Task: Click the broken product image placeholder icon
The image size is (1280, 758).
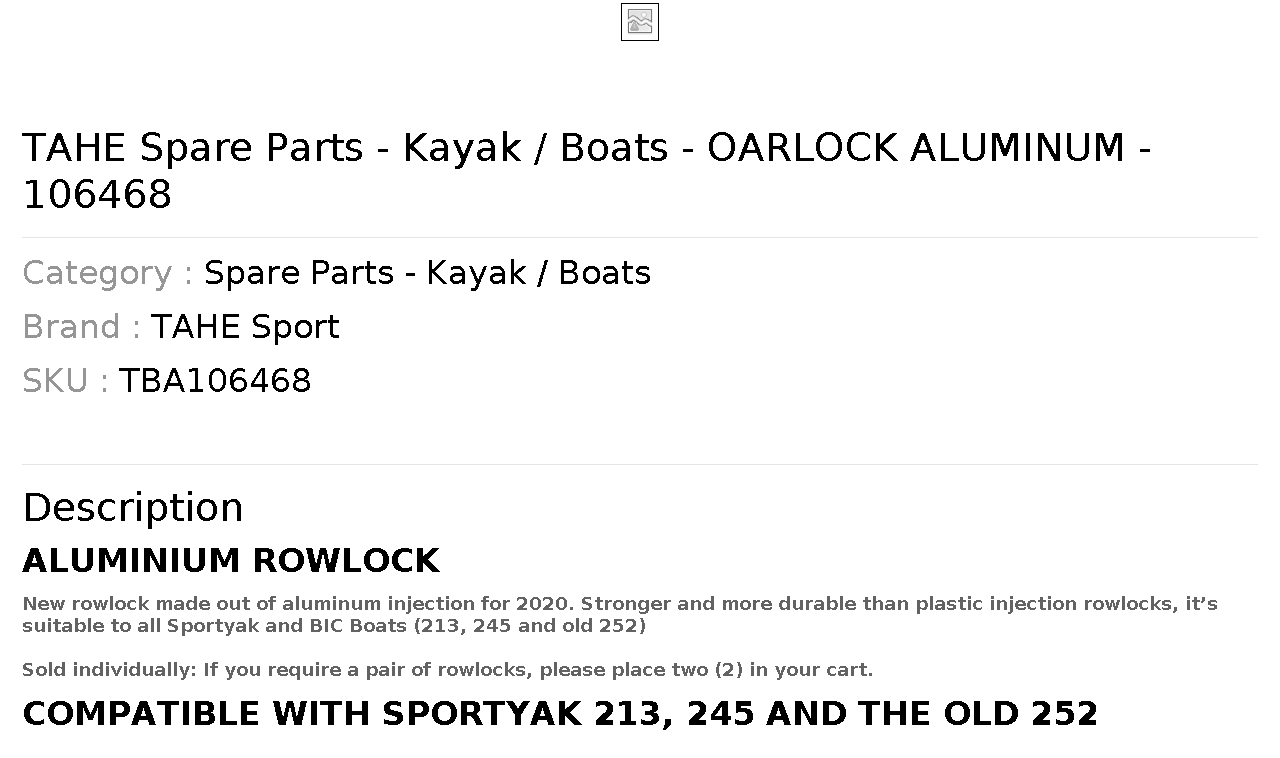Action: tap(639, 22)
